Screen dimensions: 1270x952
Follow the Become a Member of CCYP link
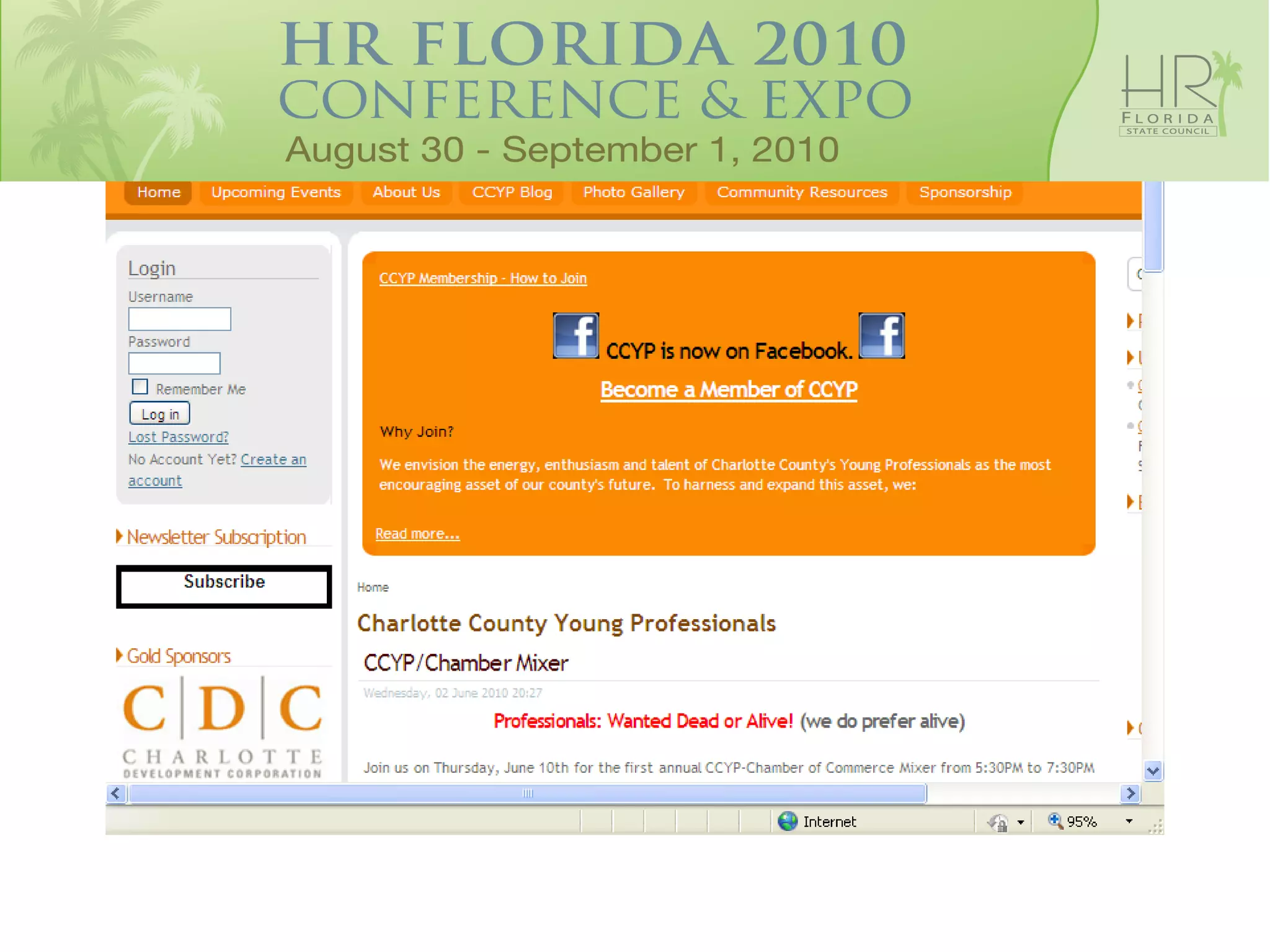pos(729,389)
